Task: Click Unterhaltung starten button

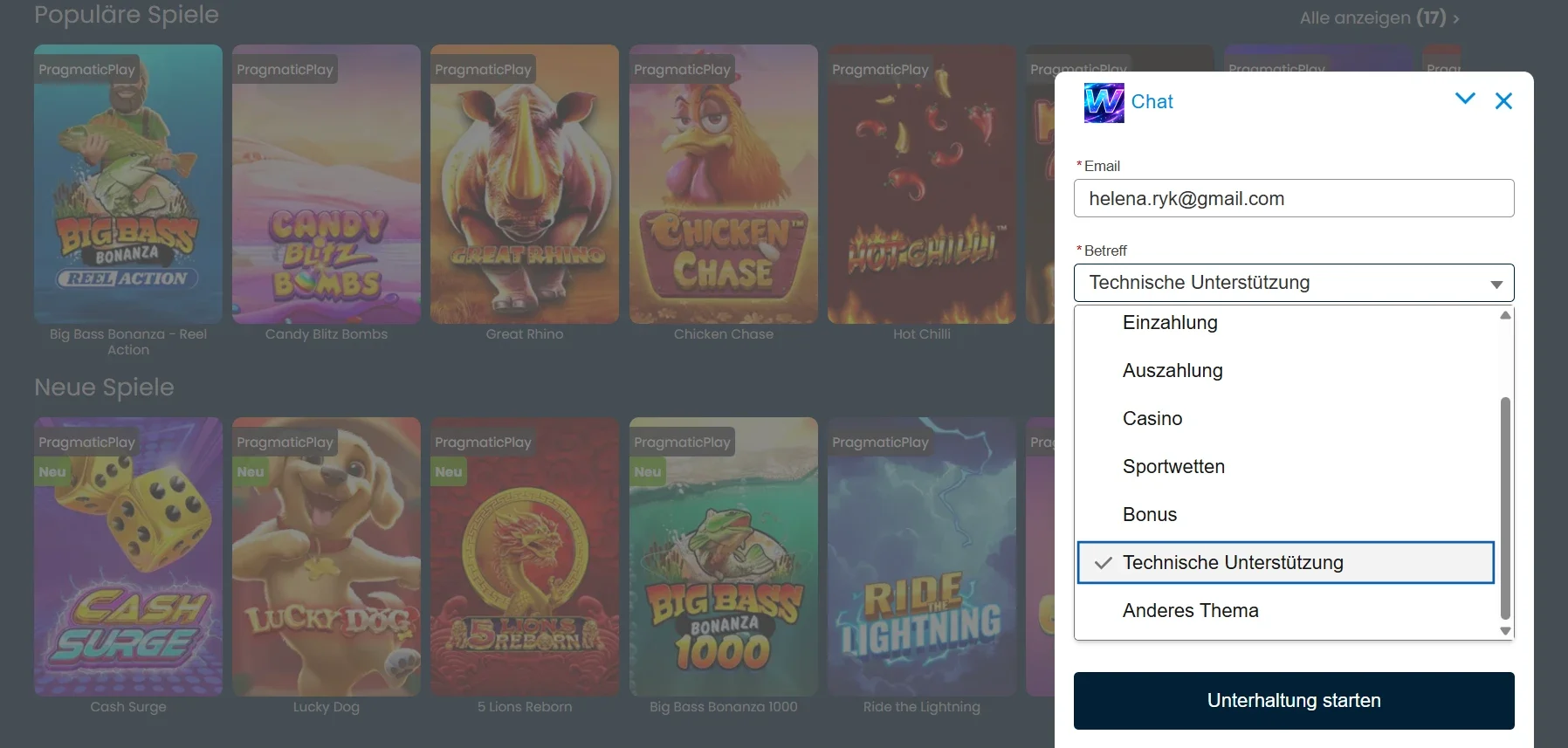Action: (x=1294, y=701)
